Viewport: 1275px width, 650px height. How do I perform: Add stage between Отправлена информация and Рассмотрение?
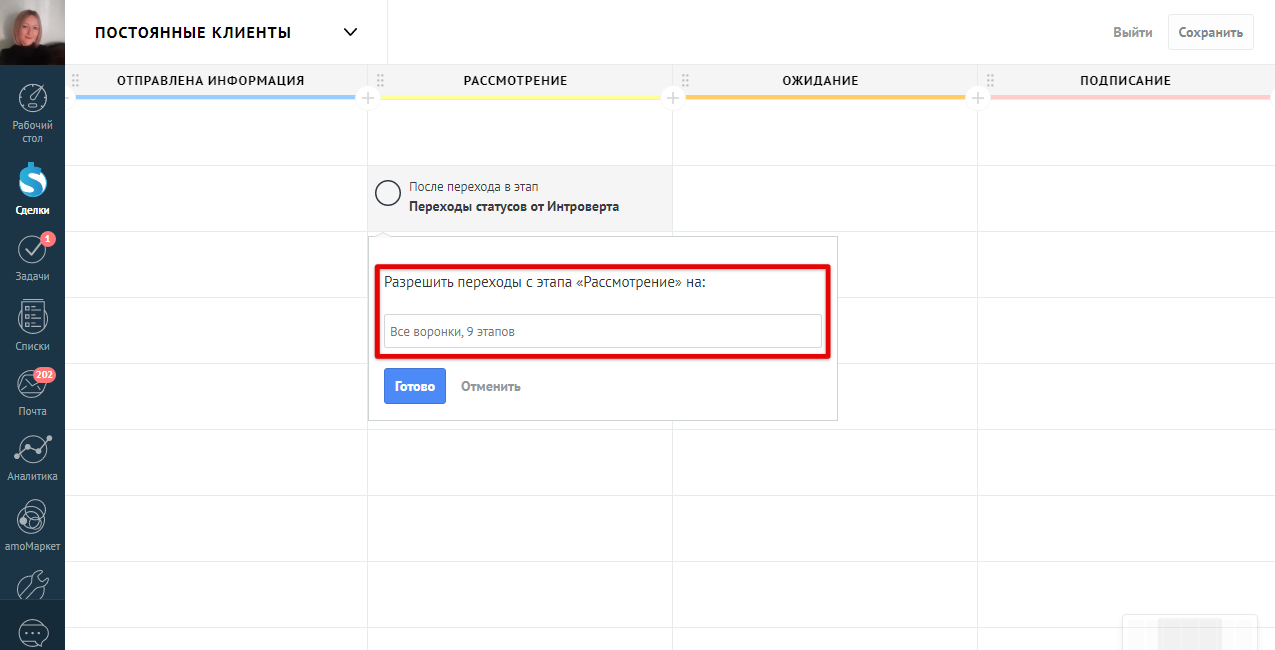click(367, 97)
